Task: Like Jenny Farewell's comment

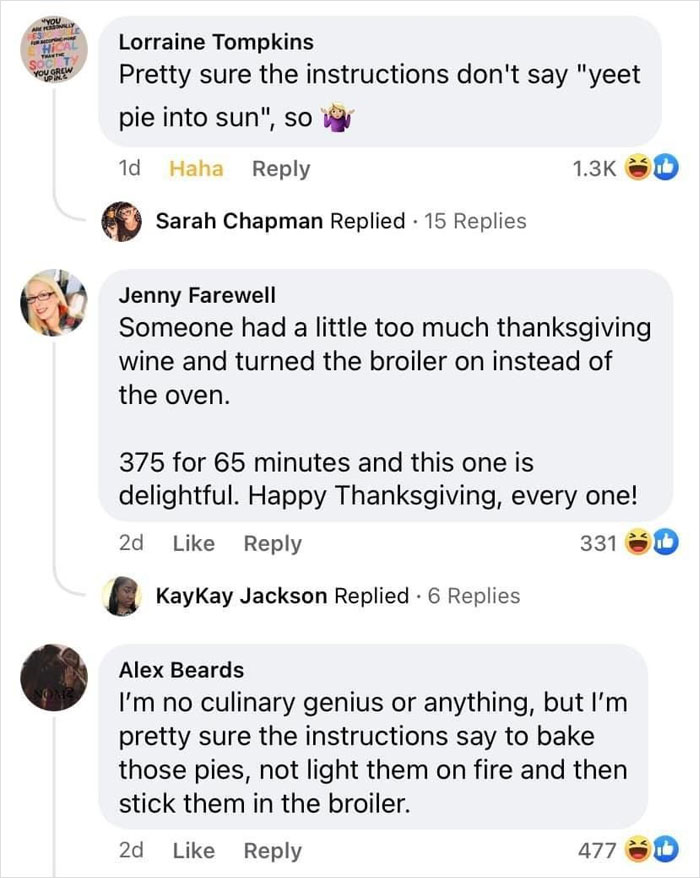Action: [x=195, y=543]
